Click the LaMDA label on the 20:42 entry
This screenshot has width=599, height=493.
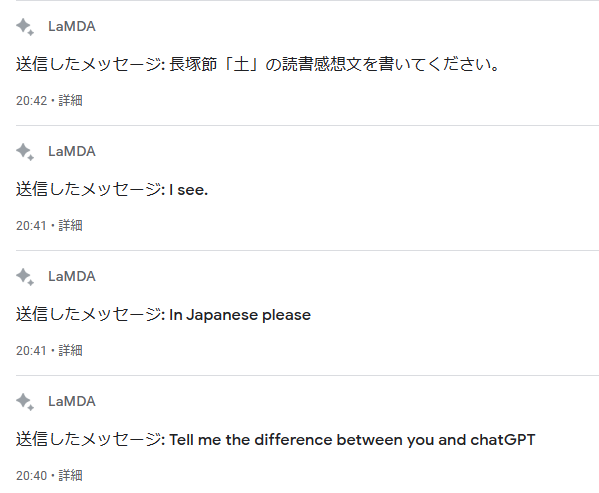(x=72, y=26)
